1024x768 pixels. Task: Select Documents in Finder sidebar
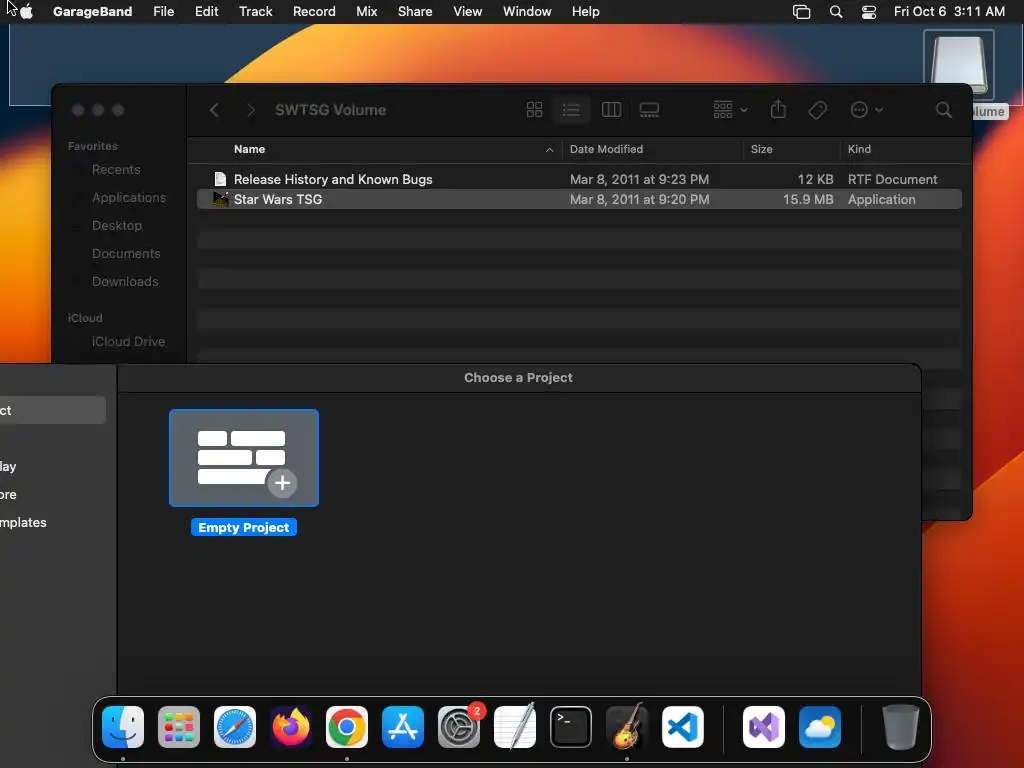(126, 253)
